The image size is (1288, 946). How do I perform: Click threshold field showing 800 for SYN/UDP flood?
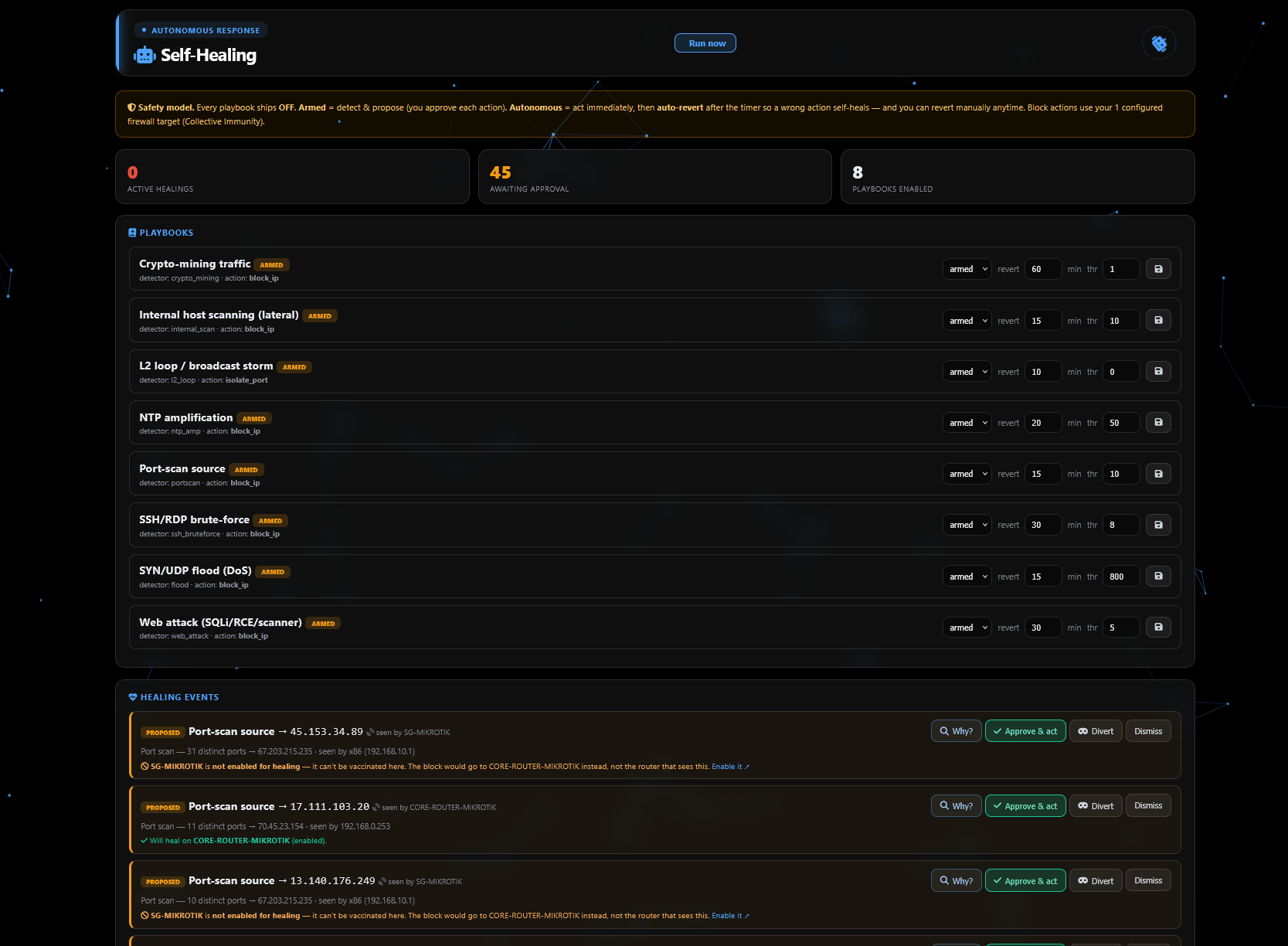click(x=1121, y=577)
